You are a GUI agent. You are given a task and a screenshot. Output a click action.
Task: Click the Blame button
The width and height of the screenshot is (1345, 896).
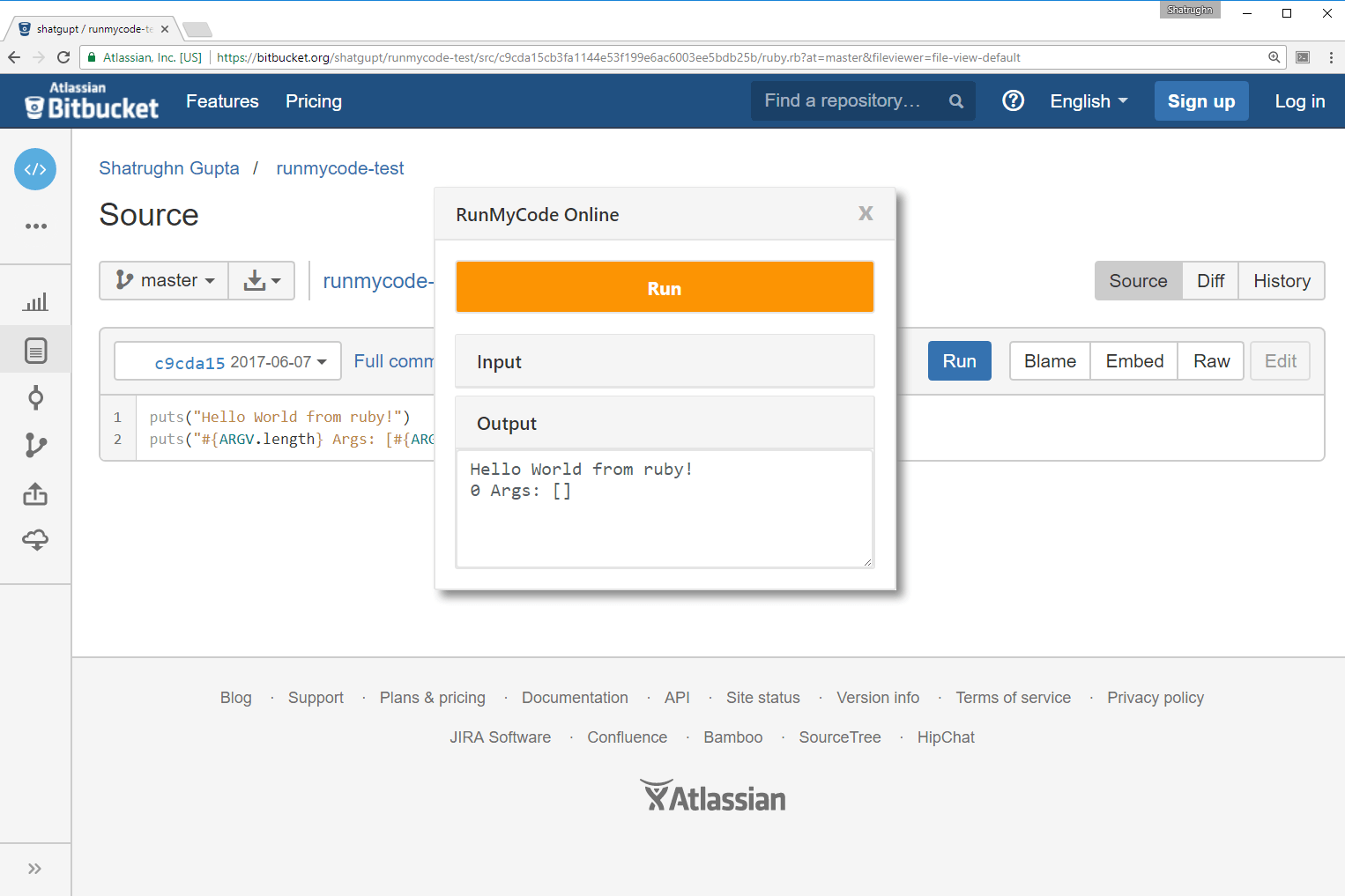point(1050,360)
